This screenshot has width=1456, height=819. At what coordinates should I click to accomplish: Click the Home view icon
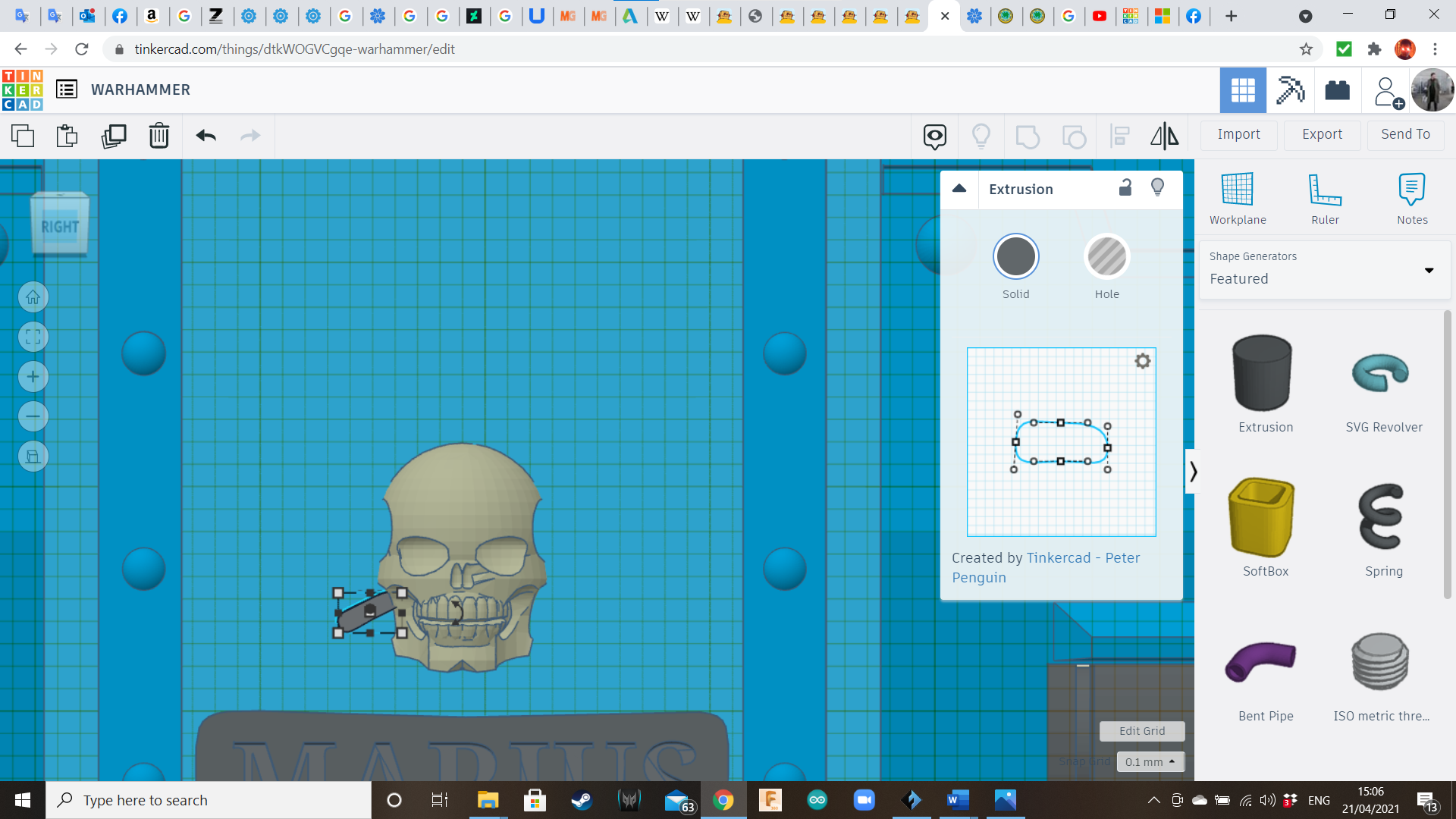[33, 297]
